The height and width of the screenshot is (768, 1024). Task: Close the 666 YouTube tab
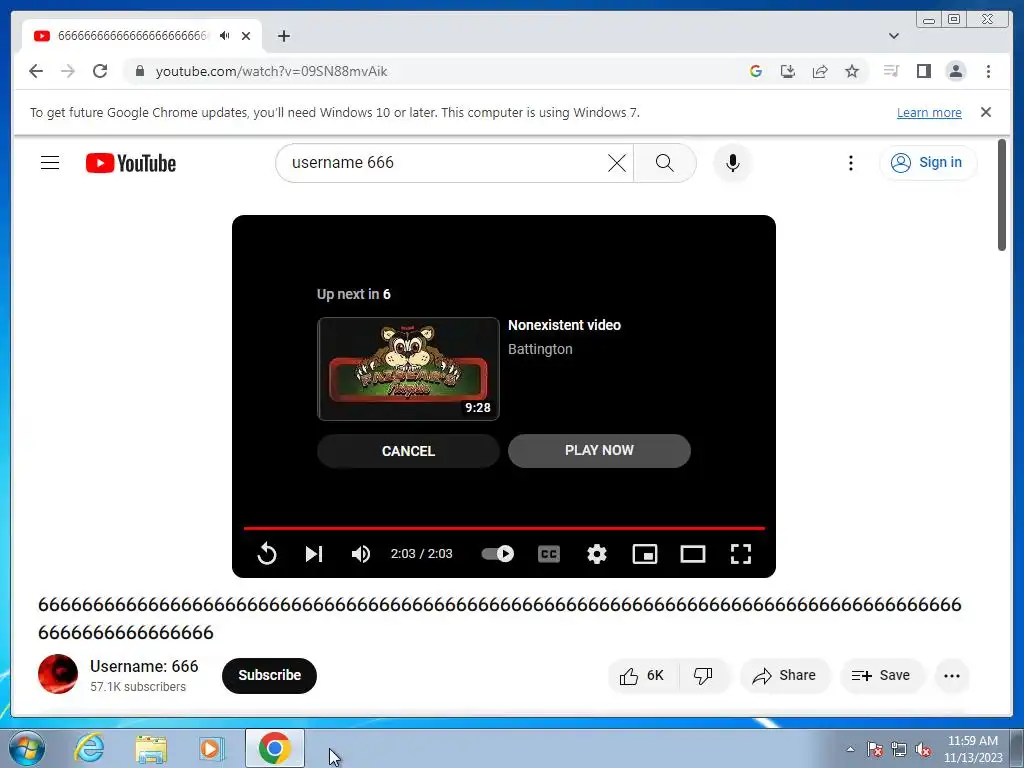tap(246, 36)
